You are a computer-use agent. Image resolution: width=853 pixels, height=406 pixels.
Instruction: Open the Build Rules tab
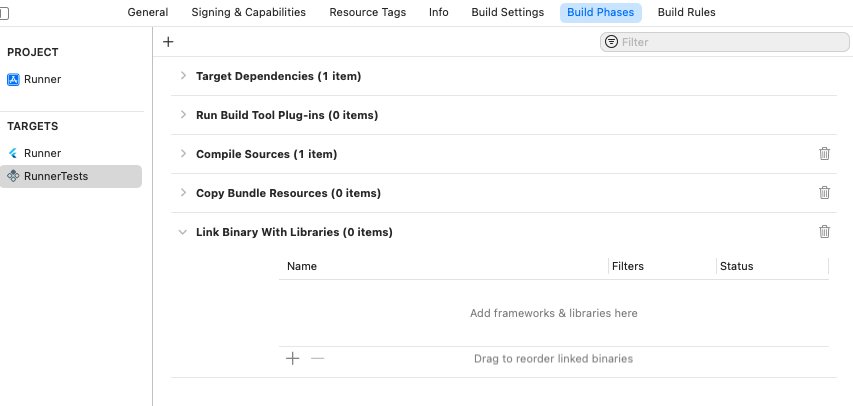(x=686, y=12)
